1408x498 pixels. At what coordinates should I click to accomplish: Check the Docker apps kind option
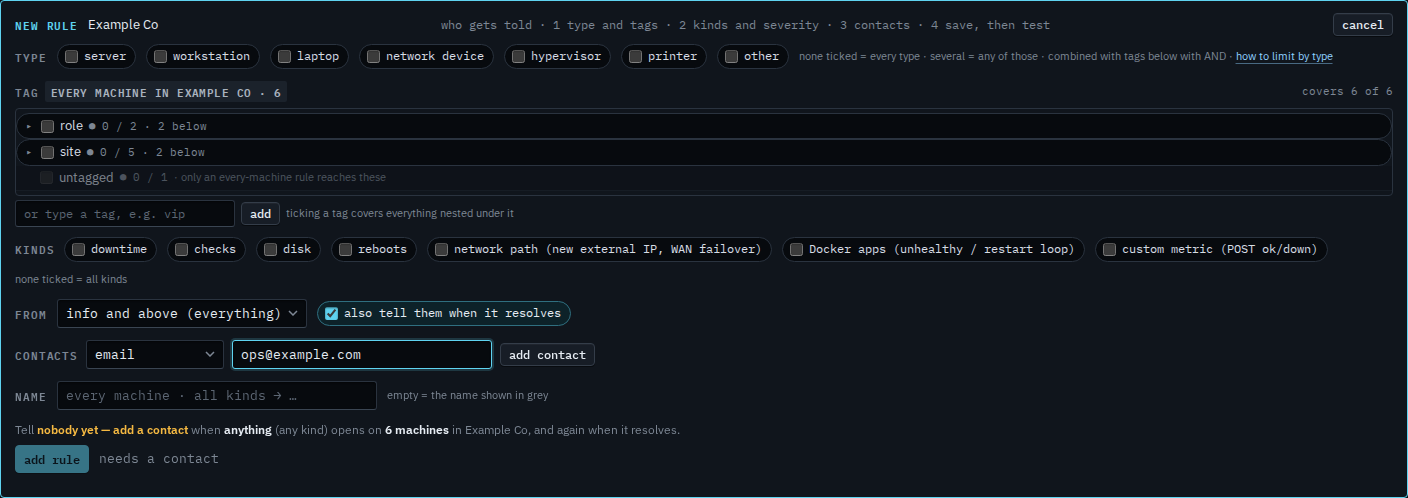[796, 249]
